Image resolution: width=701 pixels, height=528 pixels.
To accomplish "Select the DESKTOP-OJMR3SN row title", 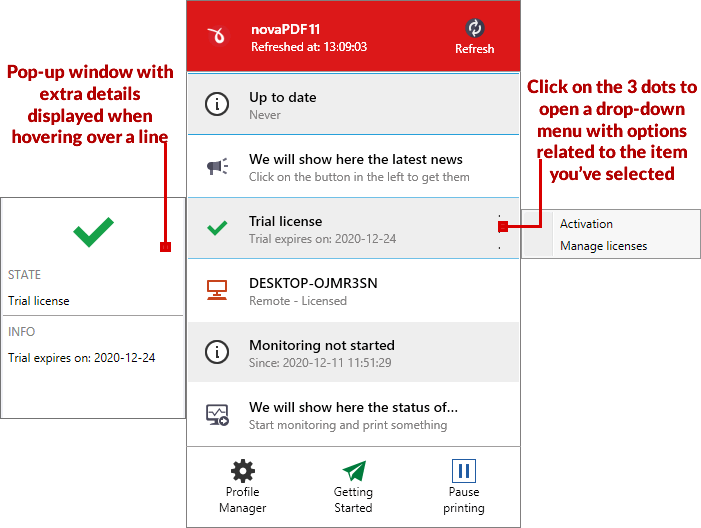I will click(313, 283).
